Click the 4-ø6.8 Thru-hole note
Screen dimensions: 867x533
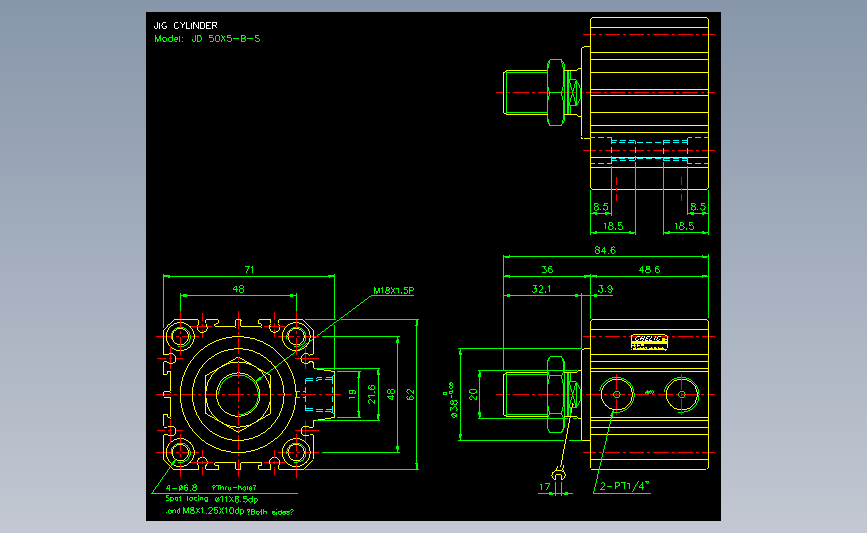(x=211, y=488)
